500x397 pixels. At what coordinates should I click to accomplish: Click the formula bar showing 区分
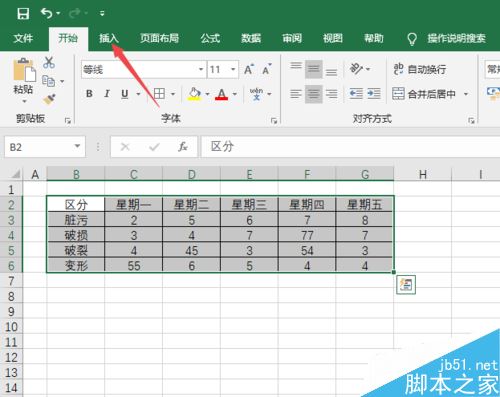click(351, 146)
